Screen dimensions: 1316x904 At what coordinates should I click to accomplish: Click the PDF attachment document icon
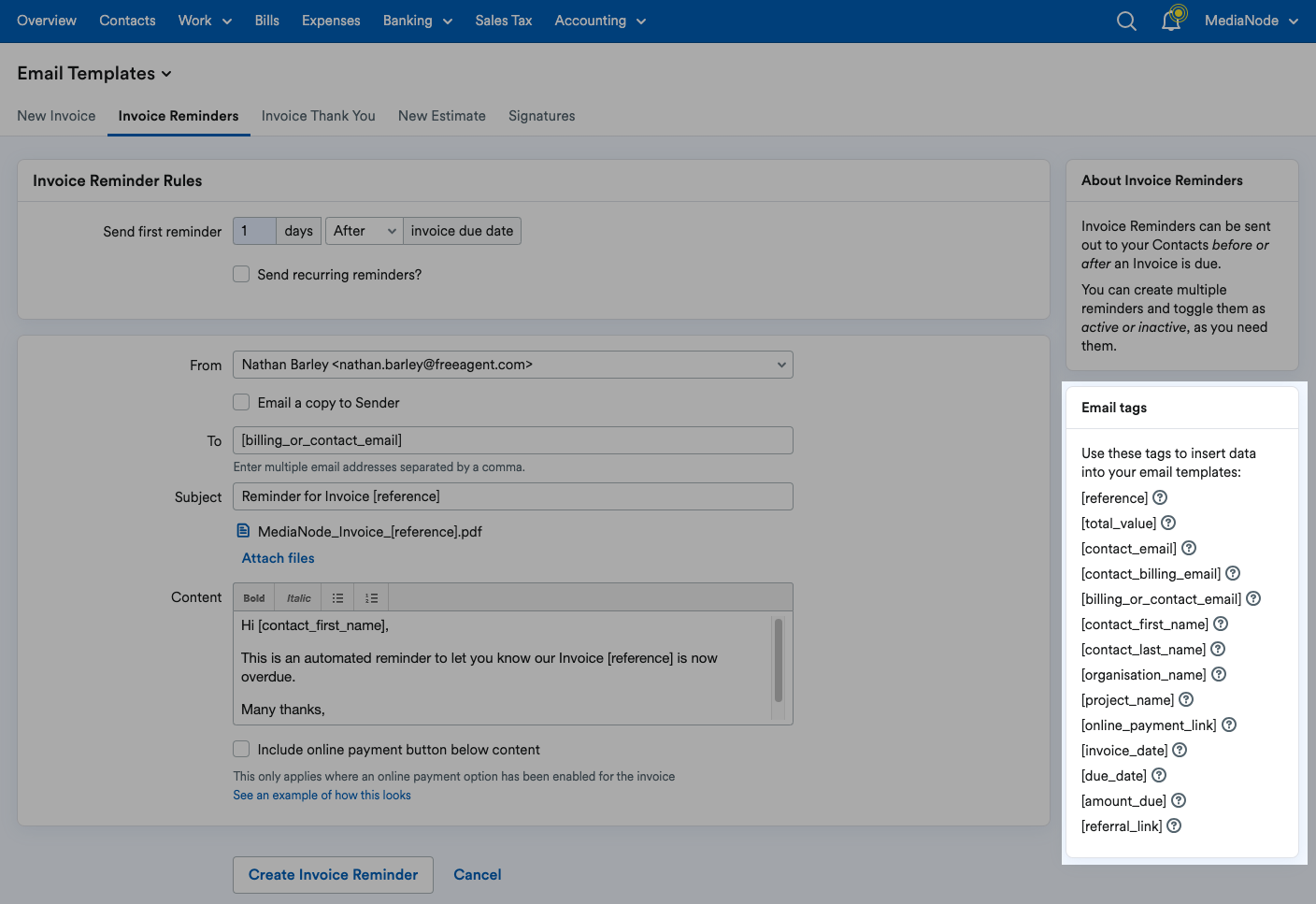point(243,531)
